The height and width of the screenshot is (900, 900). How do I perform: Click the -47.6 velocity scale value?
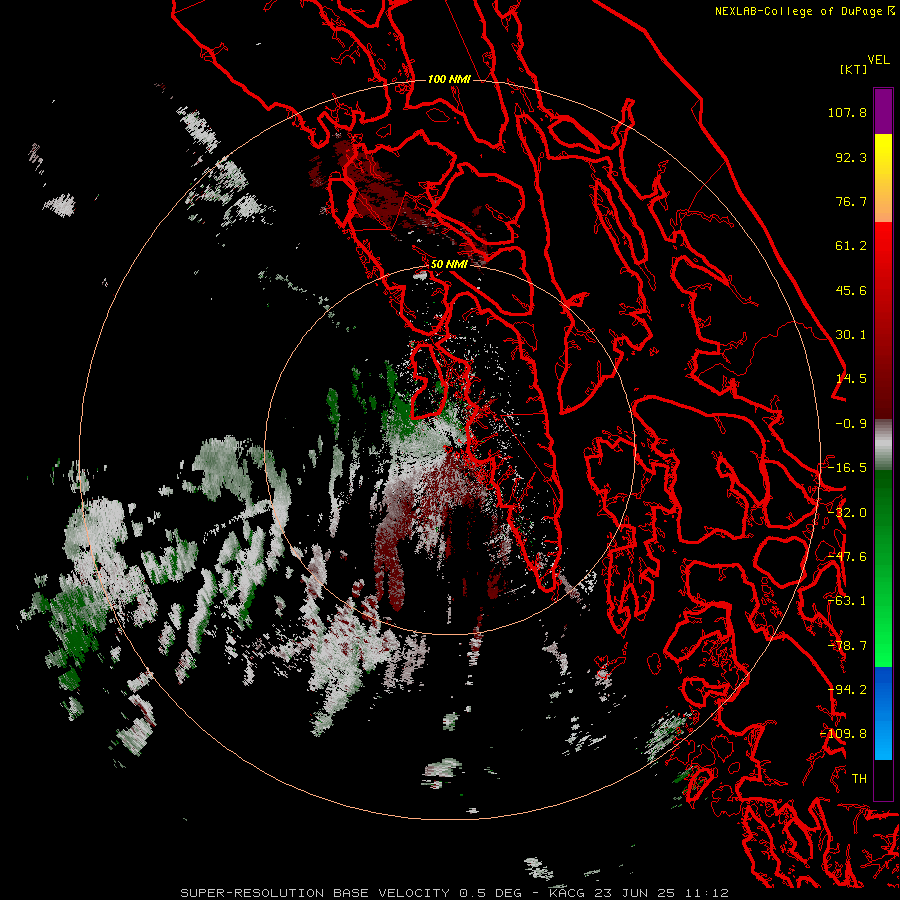tap(847, 557)
